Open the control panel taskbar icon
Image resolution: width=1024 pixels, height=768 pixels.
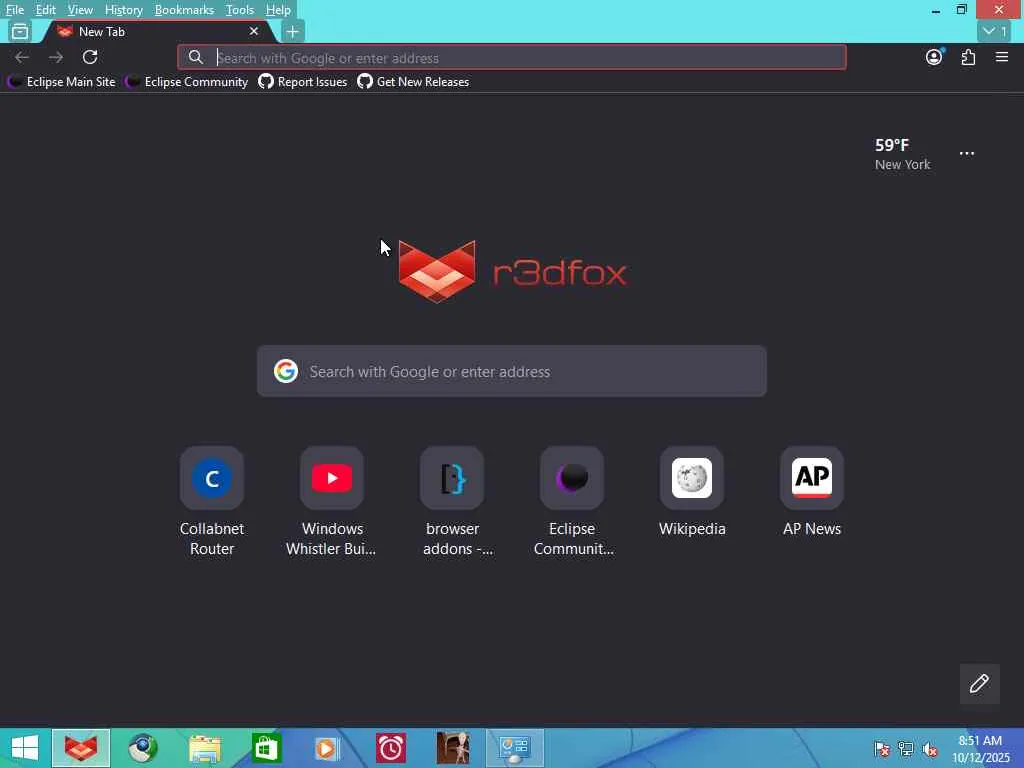tap(515, 748)
